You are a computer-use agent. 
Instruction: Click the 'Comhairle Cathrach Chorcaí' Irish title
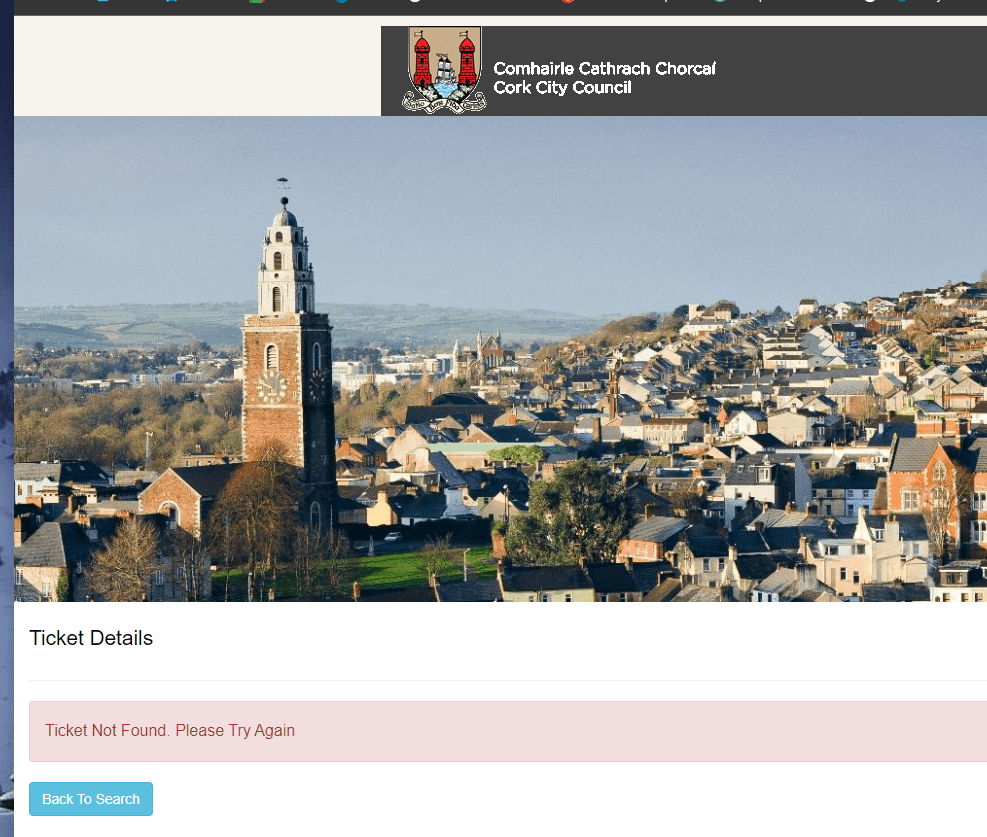point(604,69)
